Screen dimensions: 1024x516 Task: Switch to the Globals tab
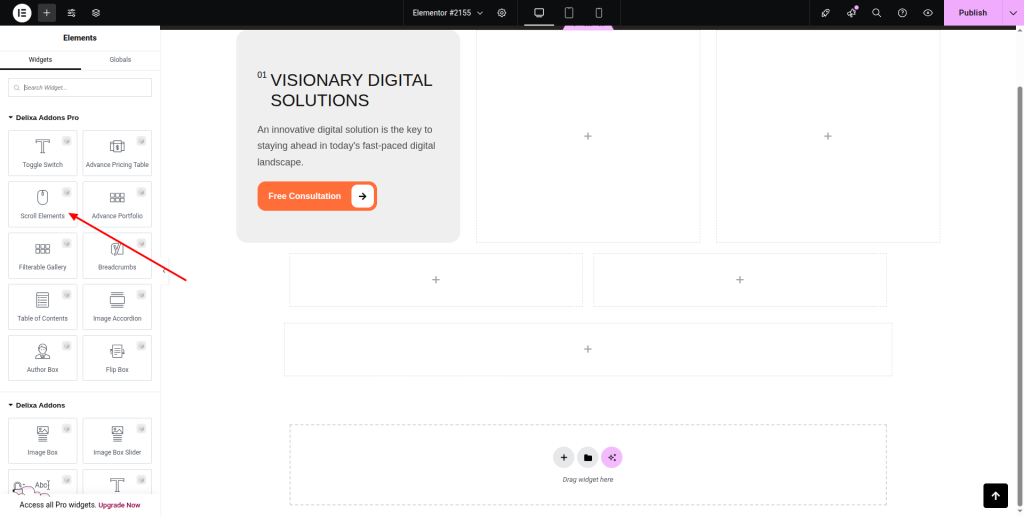point(120,59)
